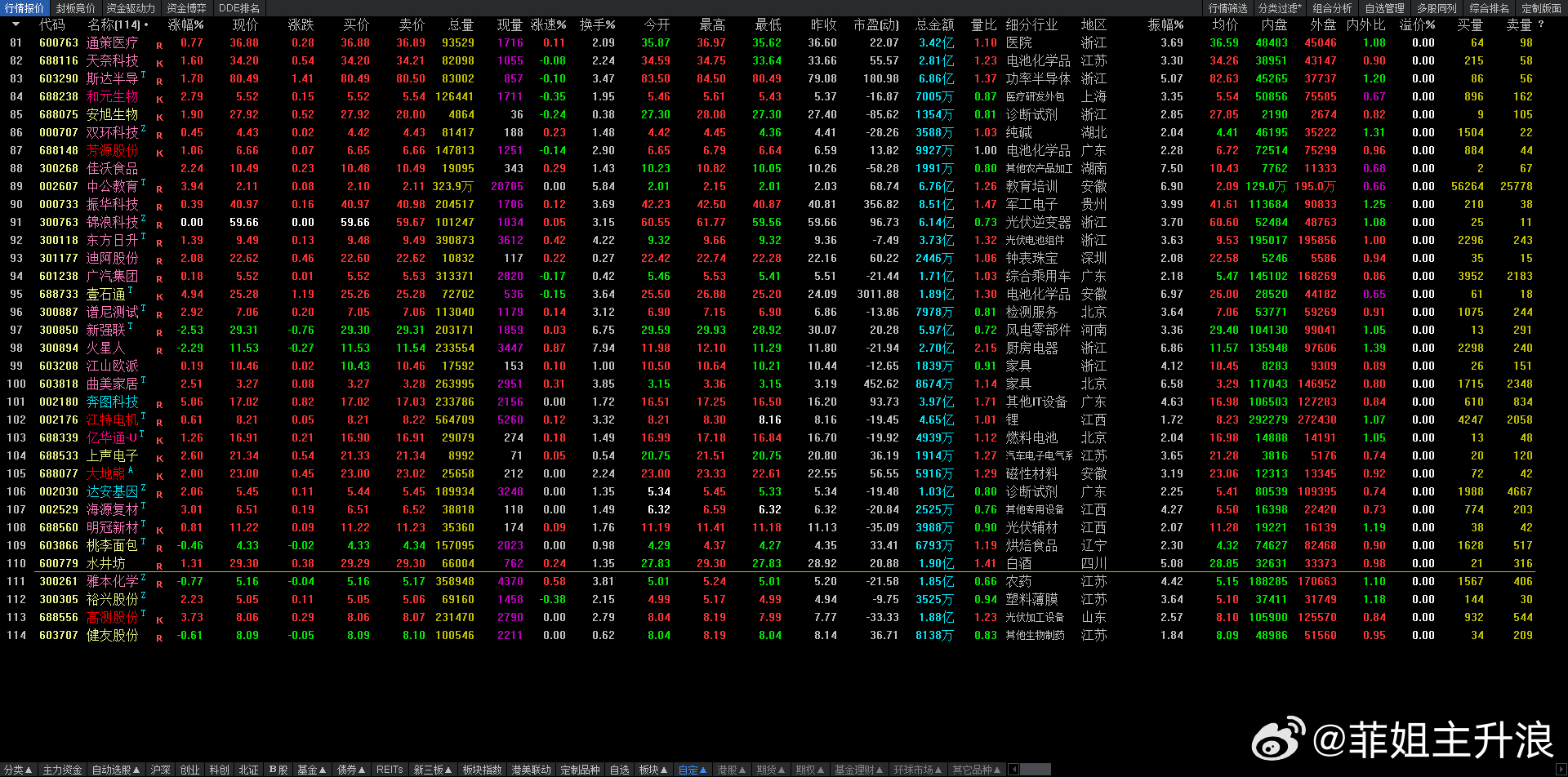The image size is (1568, 777).
Task: Open the header dropdown arrow beside 代码
Action: click(x=17, y=24)
